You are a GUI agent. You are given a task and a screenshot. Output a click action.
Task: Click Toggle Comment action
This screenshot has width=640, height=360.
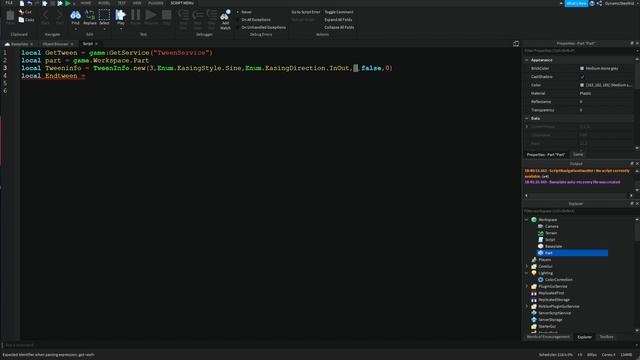339,12
